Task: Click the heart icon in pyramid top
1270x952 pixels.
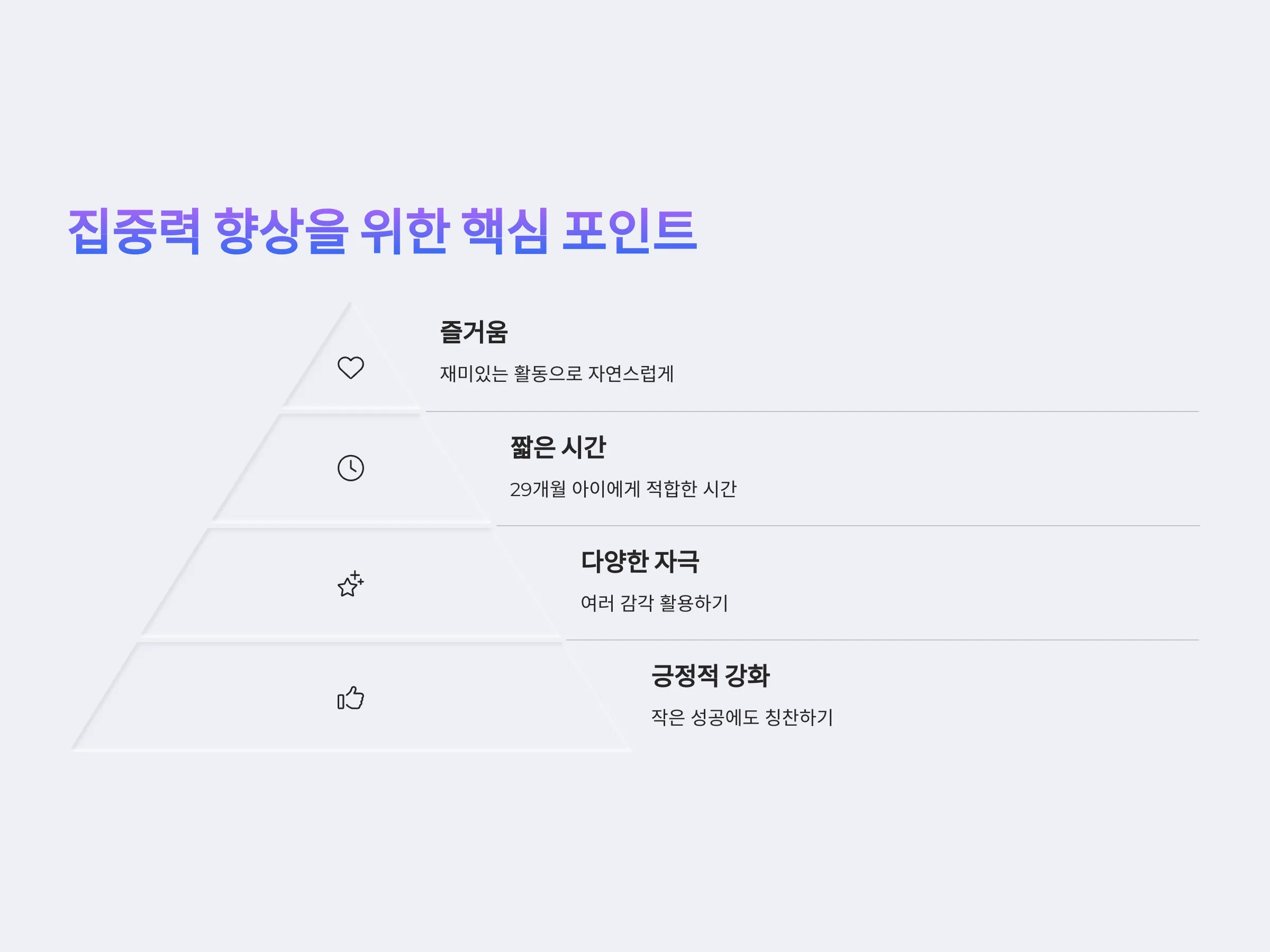Action: pyautogui.click(x=350, y=368)
